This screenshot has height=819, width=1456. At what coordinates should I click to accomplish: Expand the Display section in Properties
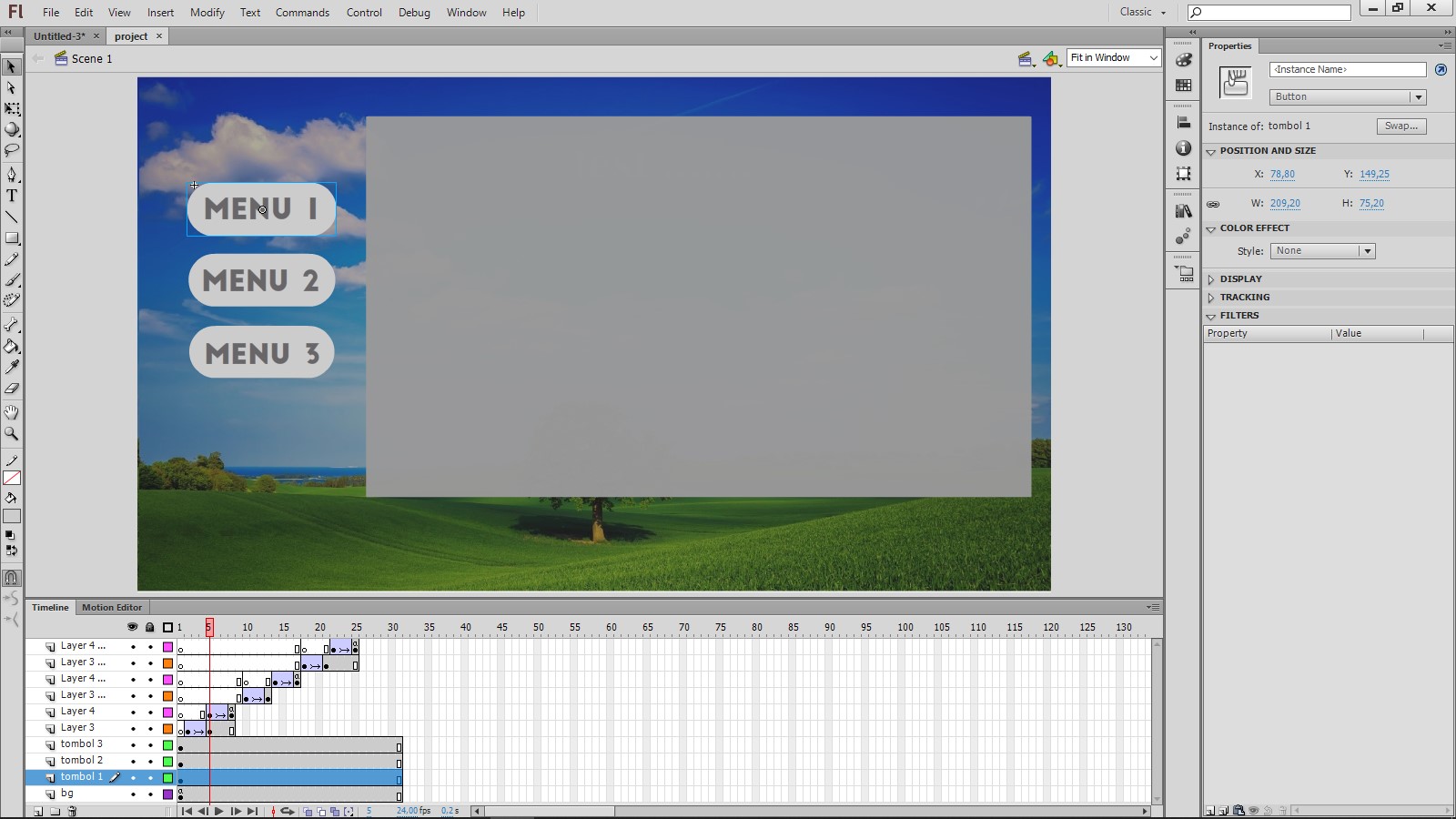1212,278
